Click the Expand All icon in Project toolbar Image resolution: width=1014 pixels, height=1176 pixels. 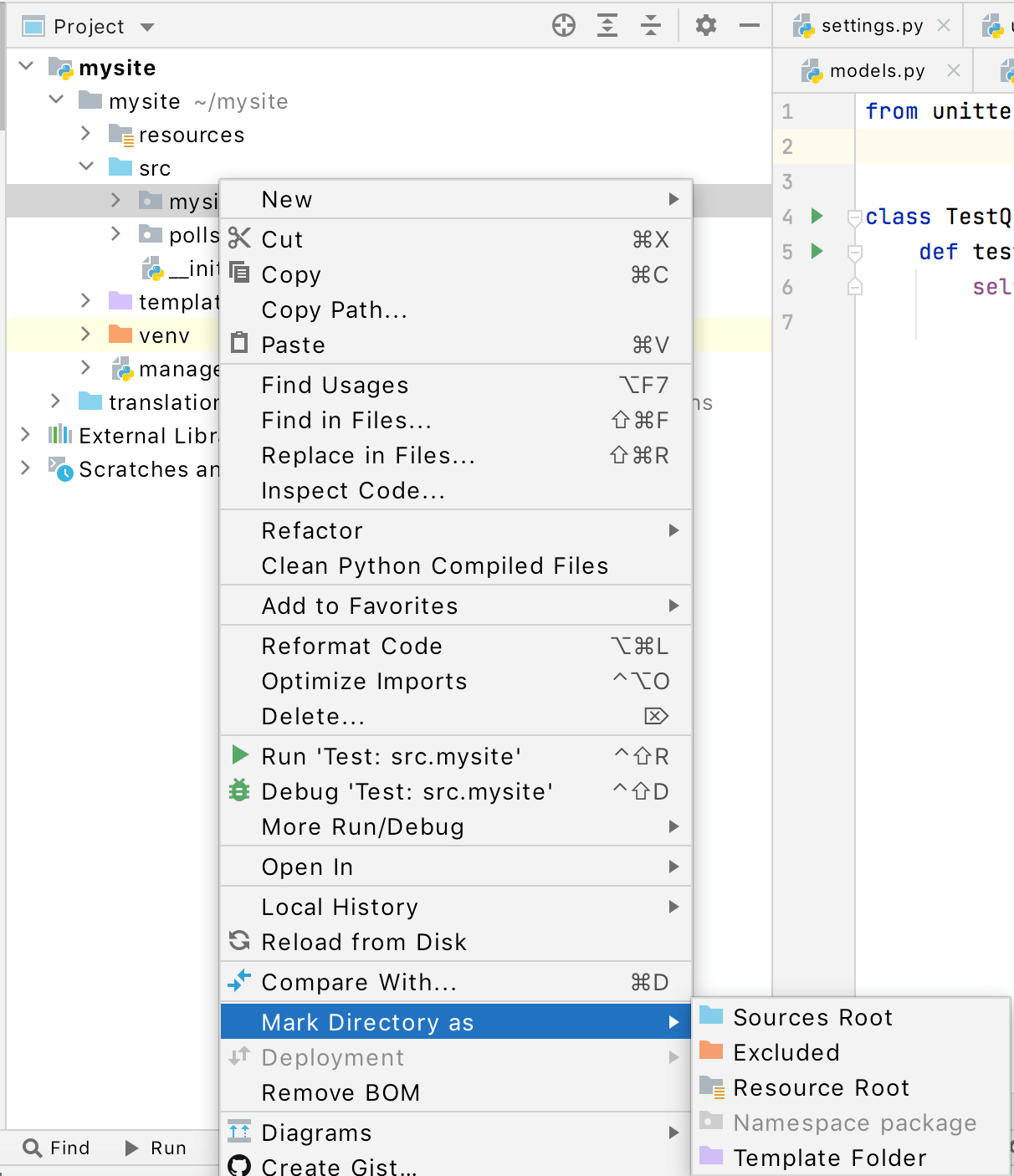coord(607,25)
